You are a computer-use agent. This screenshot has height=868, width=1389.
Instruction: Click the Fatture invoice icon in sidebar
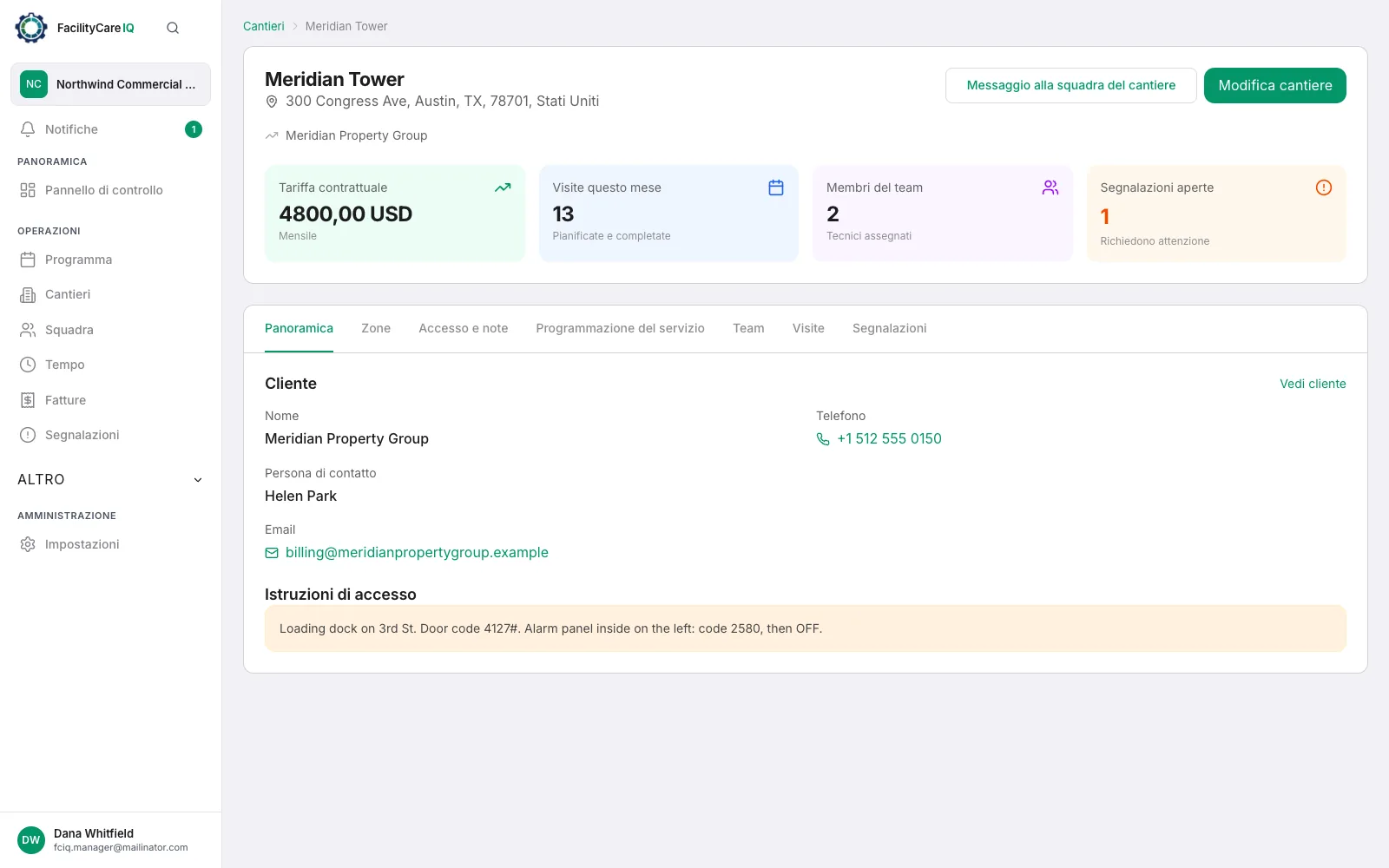click(x=28, y=400)
